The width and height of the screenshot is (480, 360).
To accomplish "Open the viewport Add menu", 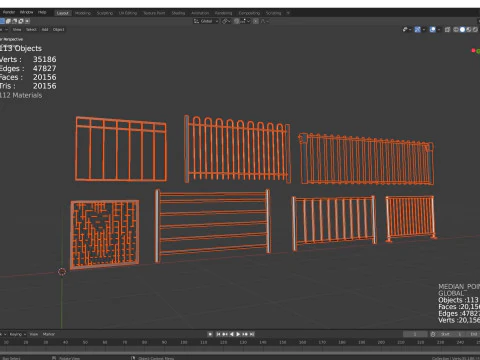I will pos(45,30).
